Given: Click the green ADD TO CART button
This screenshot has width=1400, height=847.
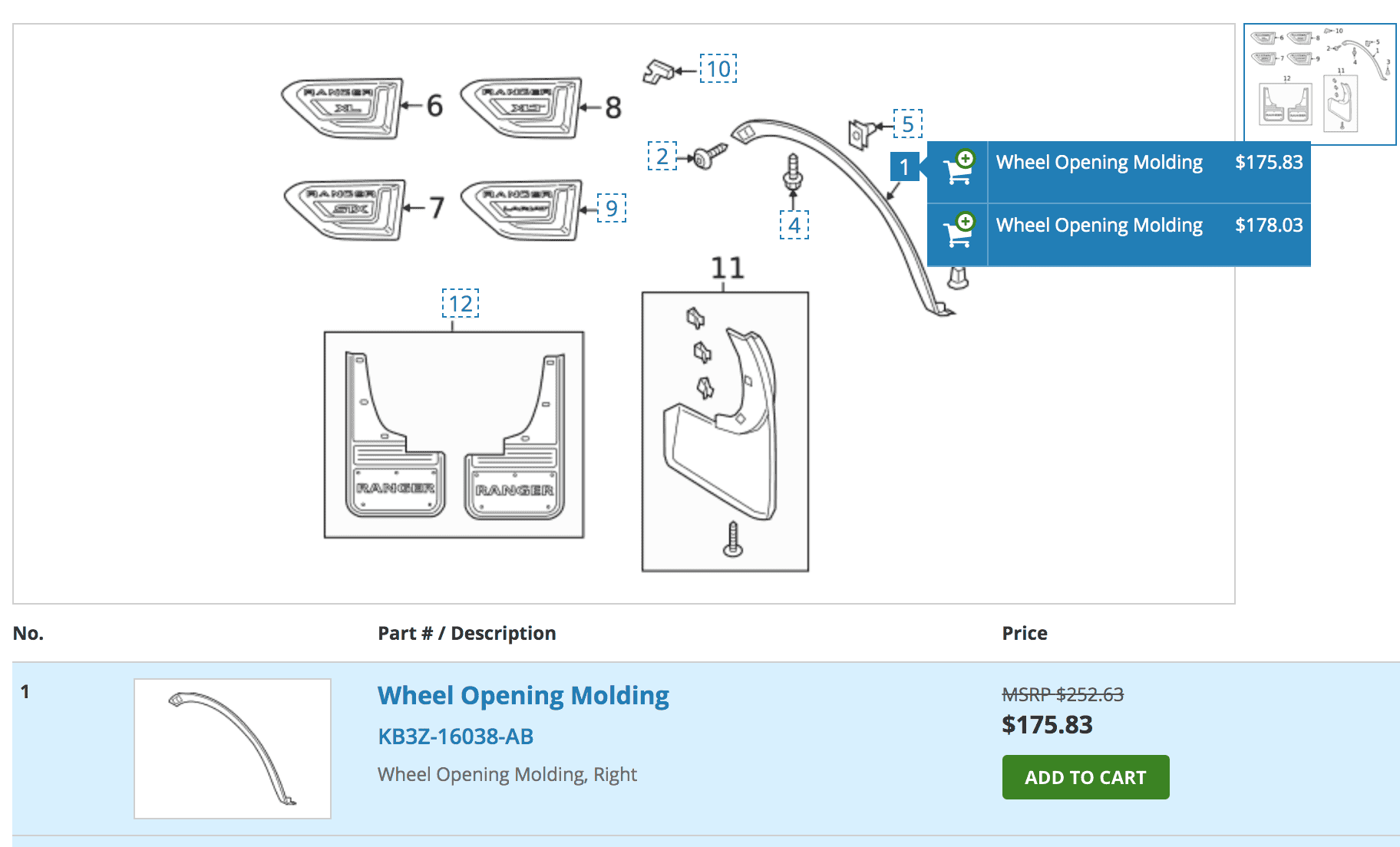Looking at the screenshot, I should point(1086,777).
